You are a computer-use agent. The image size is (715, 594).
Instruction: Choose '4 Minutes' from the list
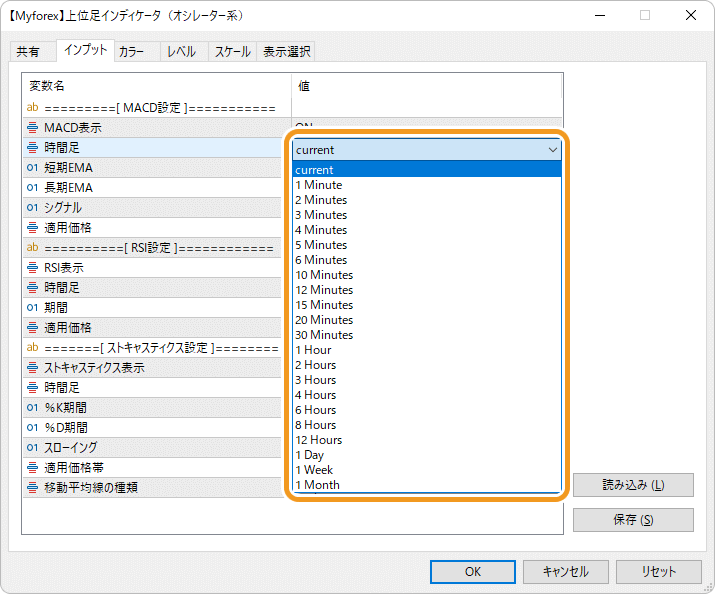pos(426,230)
